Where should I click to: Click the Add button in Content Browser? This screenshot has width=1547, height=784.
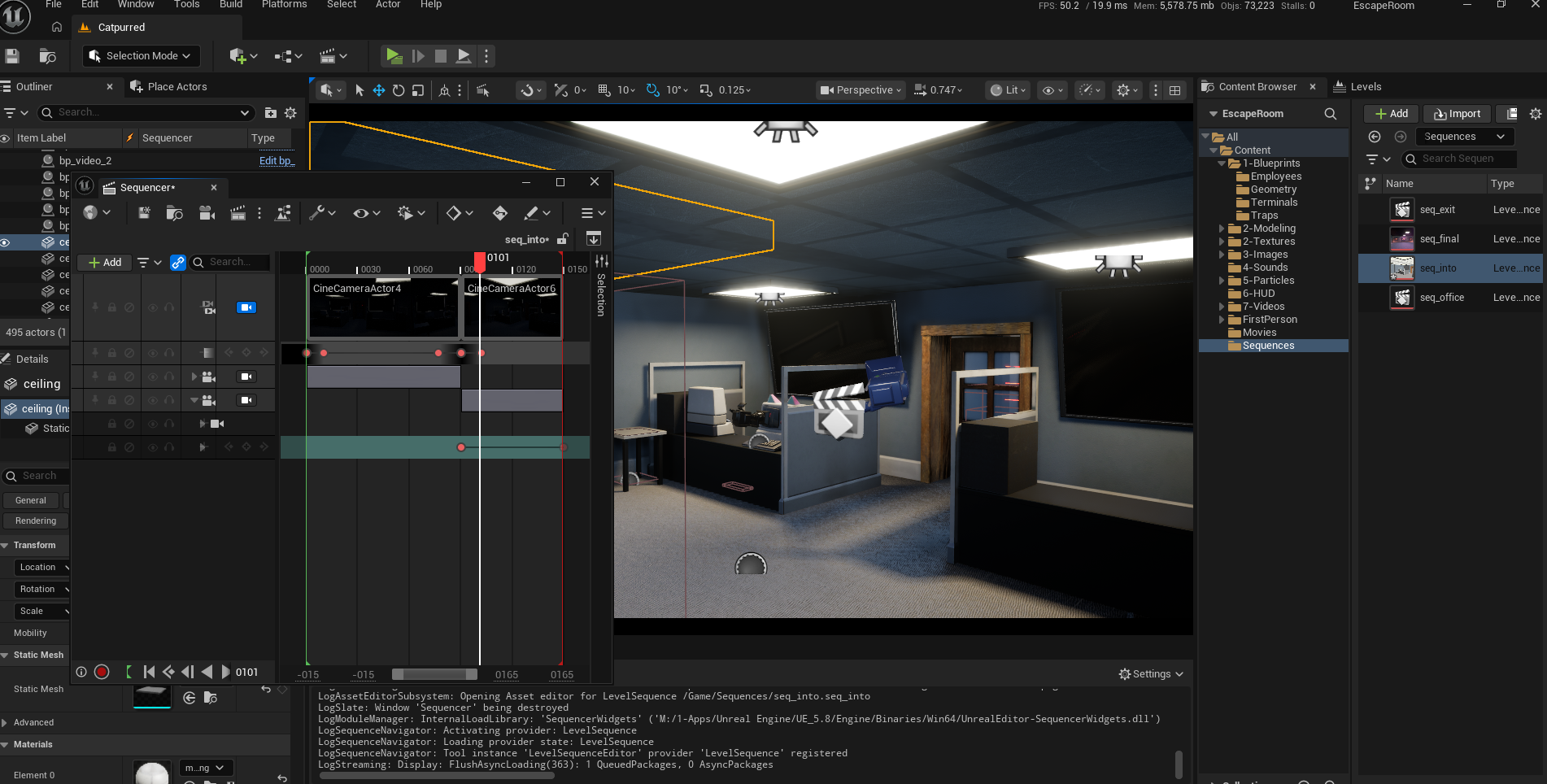(x=1391, y=114)
